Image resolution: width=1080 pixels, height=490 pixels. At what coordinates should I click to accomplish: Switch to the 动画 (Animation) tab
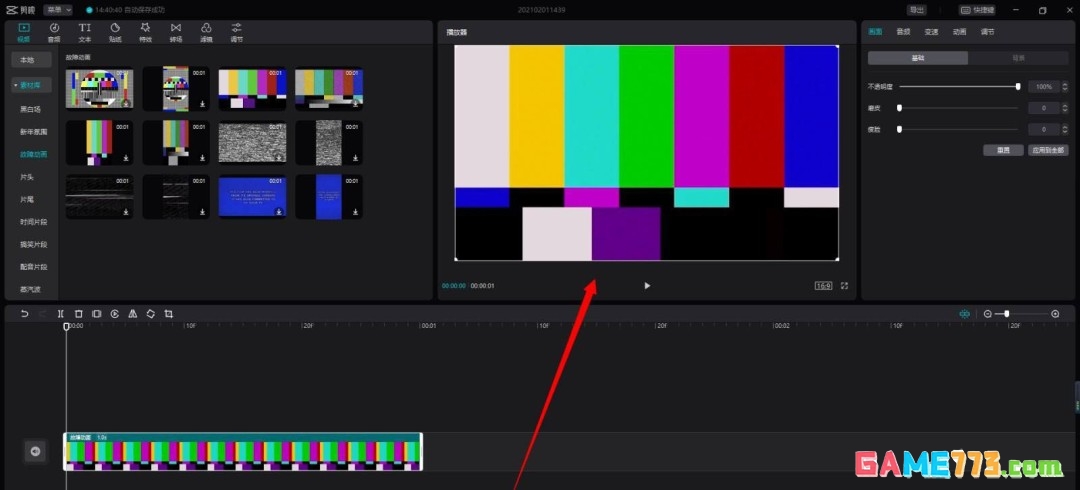(x=959, y=32)
